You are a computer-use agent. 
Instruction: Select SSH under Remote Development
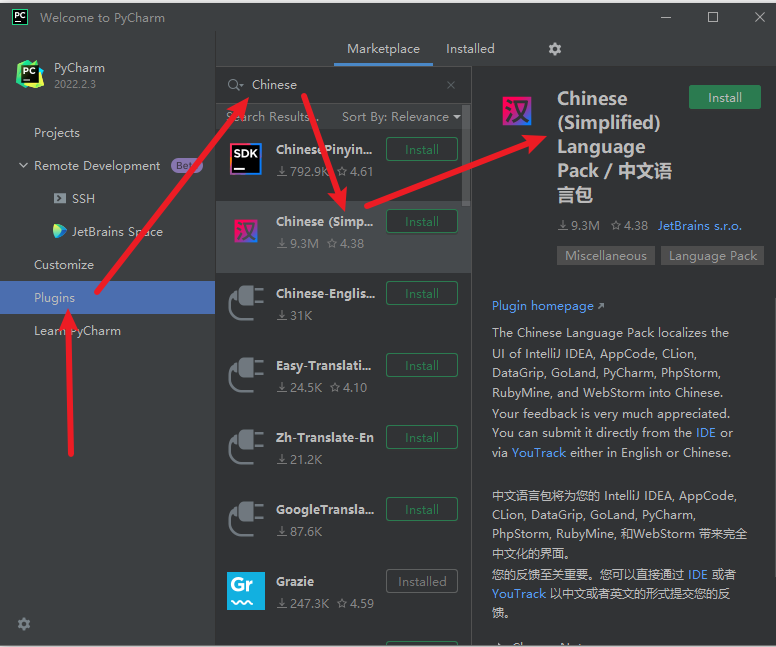click(83, 199)
